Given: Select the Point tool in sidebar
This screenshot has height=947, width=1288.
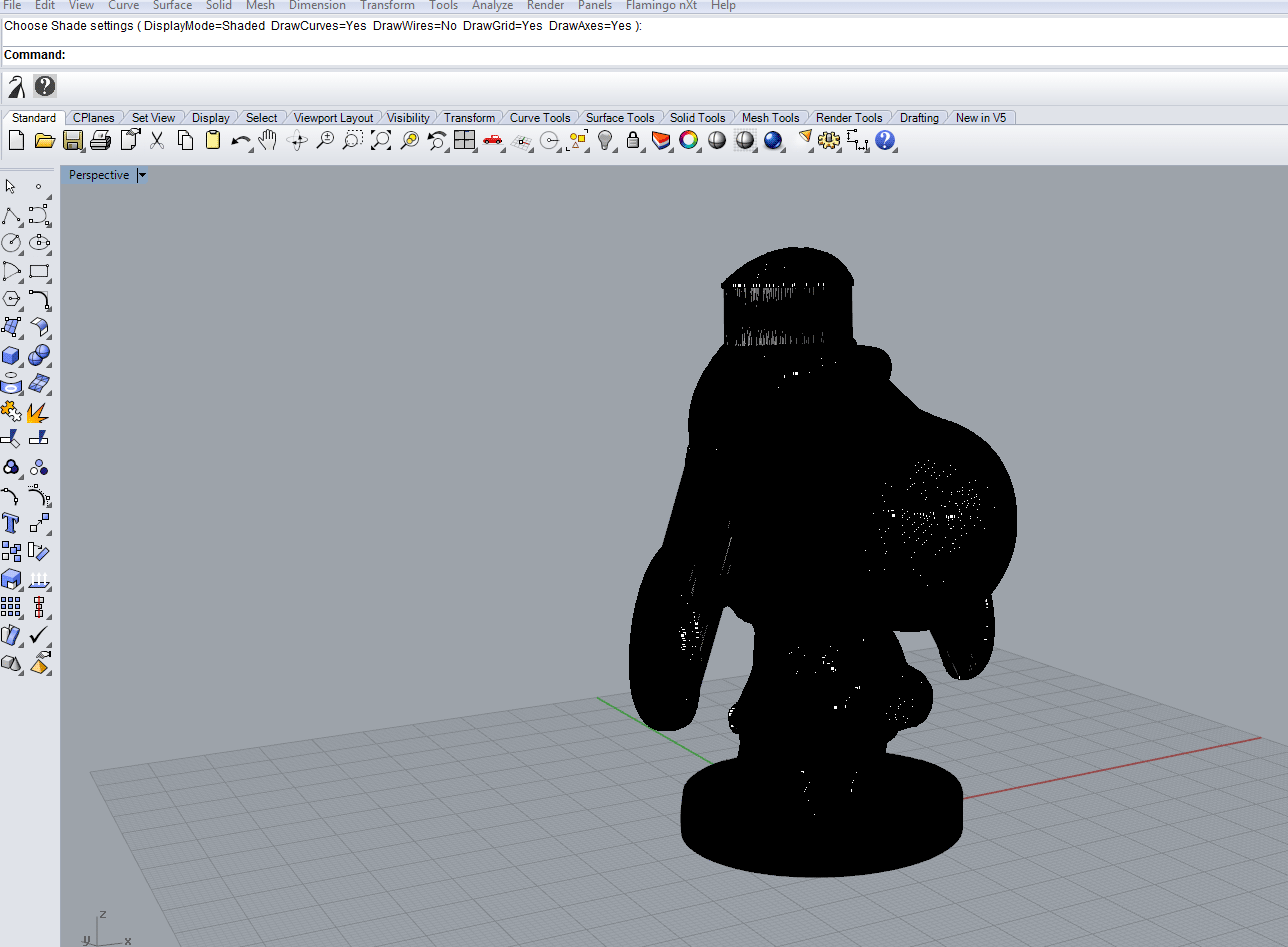Looking at the screenshot, I should click(x=39, y=187).
